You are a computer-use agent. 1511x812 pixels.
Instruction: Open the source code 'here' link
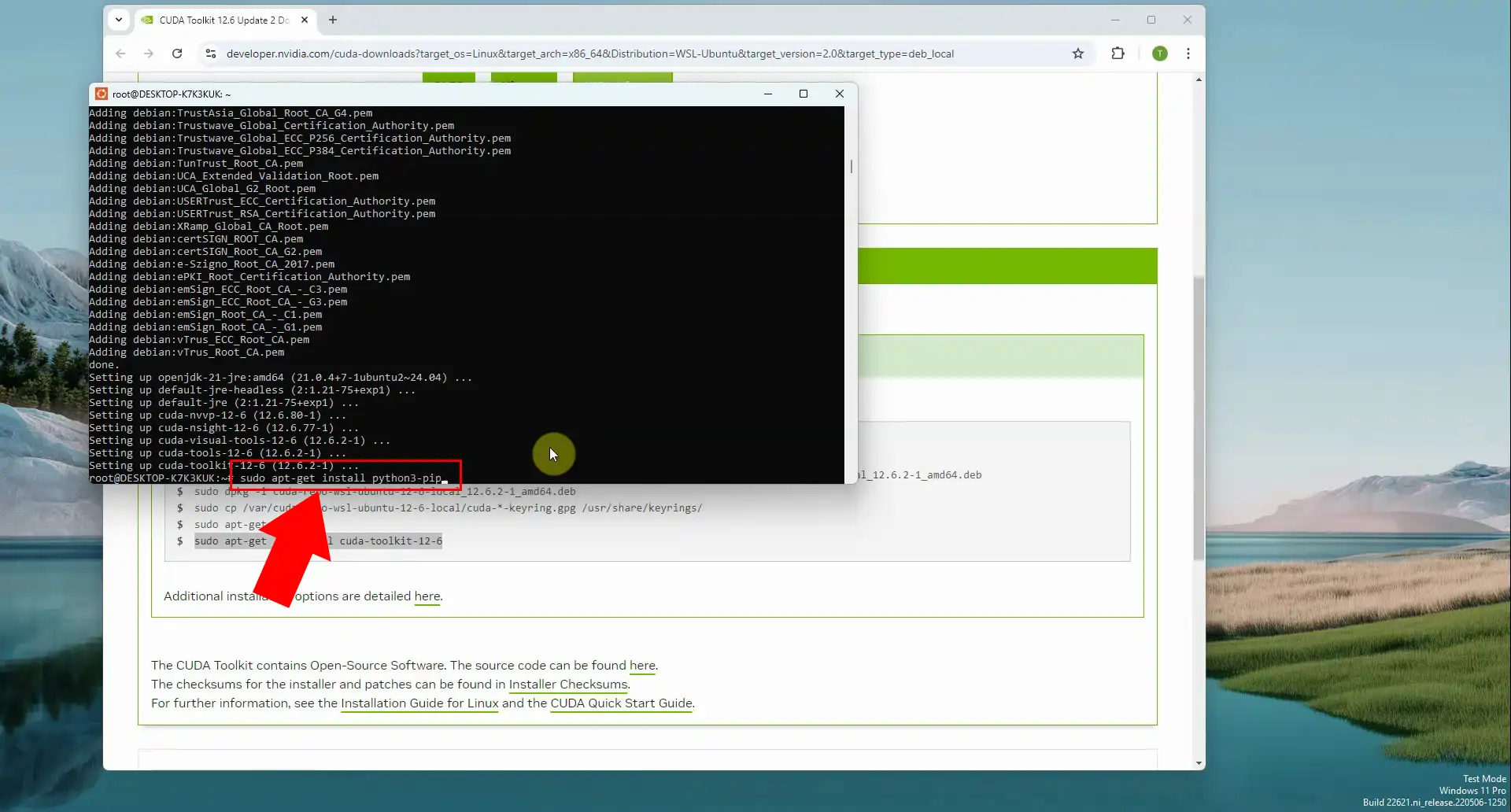[642, 666]
